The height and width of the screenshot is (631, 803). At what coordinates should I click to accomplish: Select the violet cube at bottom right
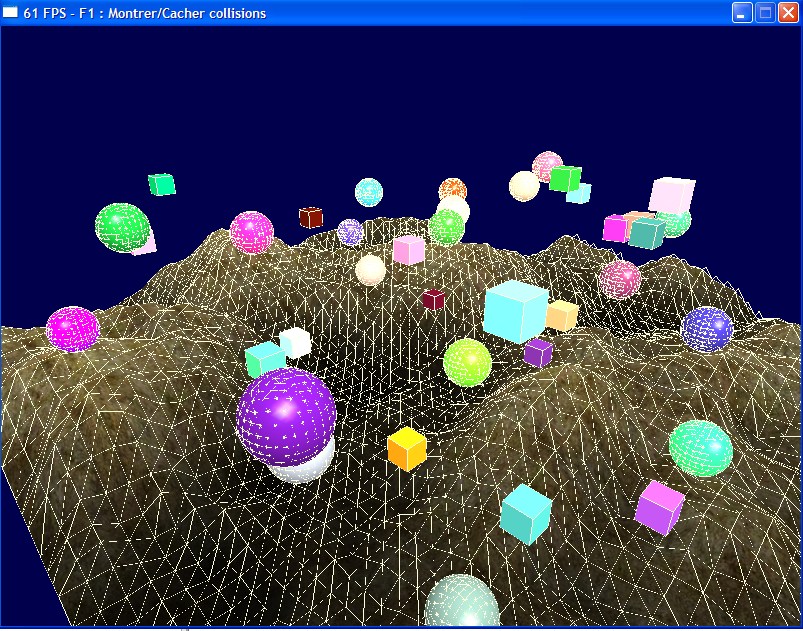pyautogui.click(x=659, y=506)
